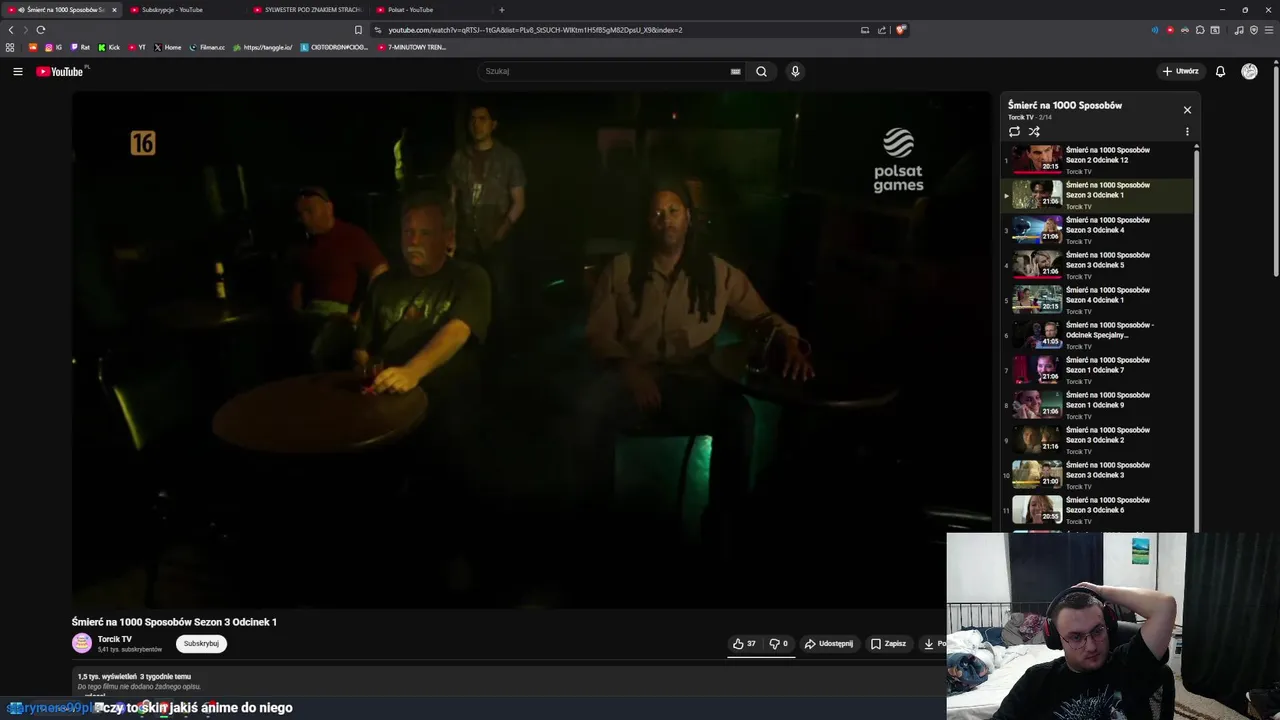This screenshot has height=720, width=1280.
Task: Open the Rat bookmark
Action: 80,47
